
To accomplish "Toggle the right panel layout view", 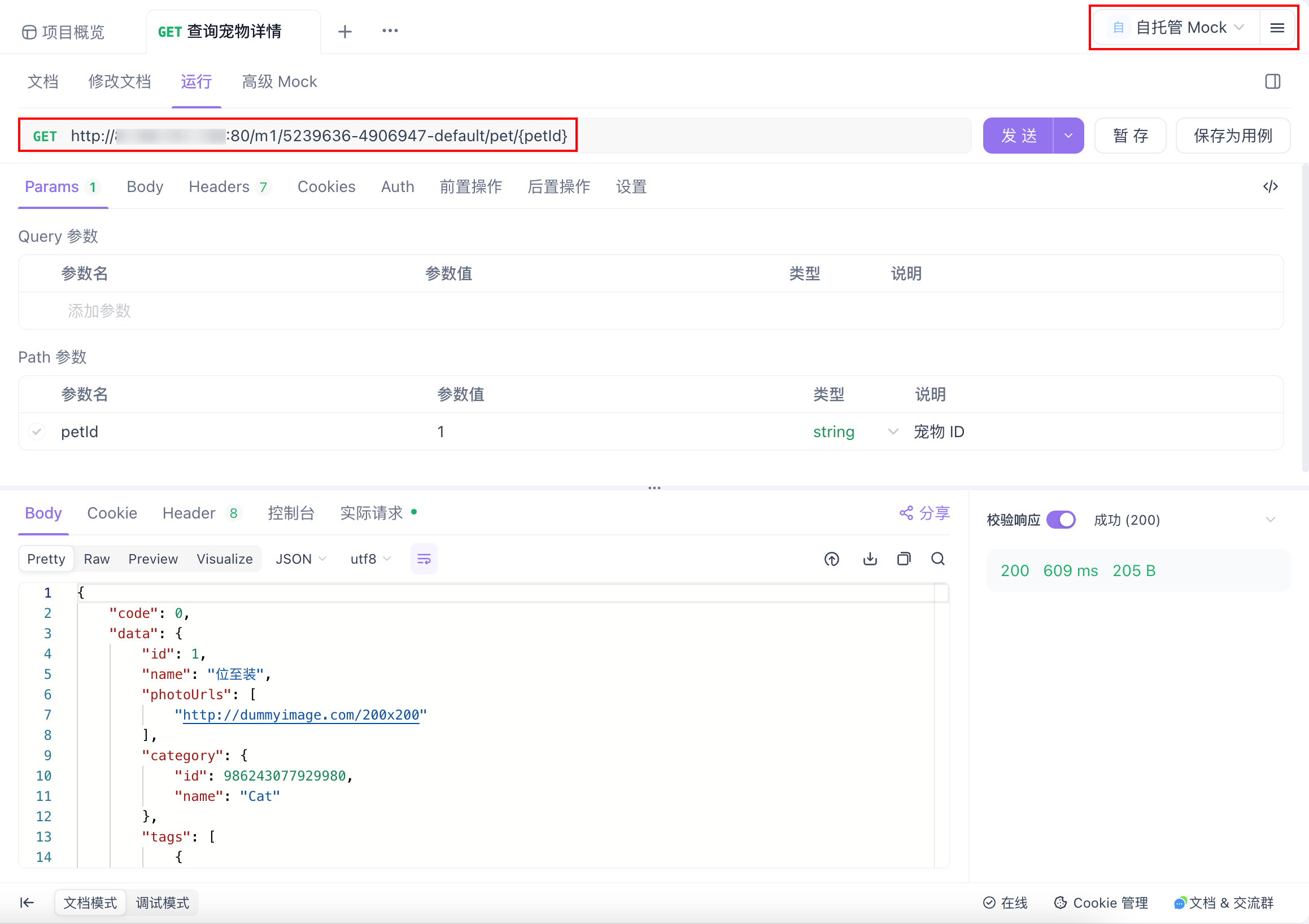I will (1273, 81).
